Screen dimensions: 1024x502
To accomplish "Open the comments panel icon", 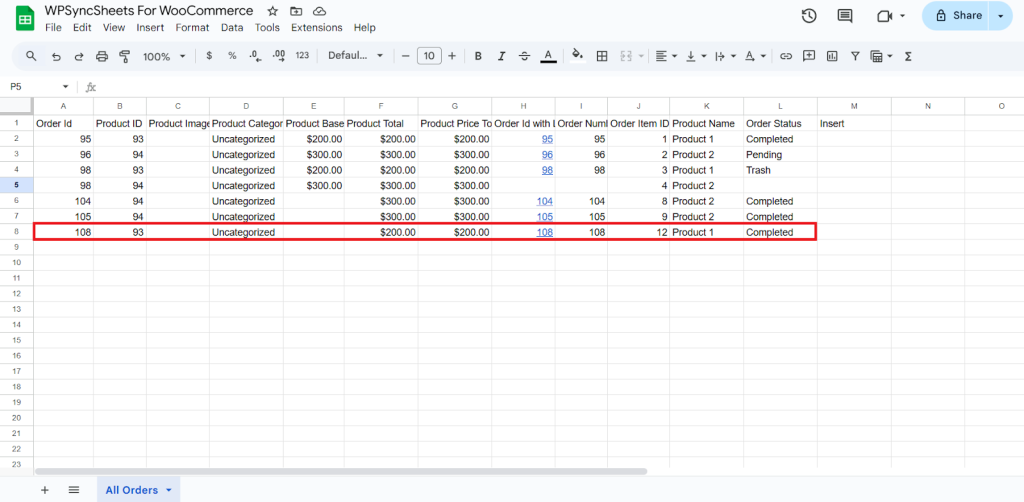I will coord(845,16).
